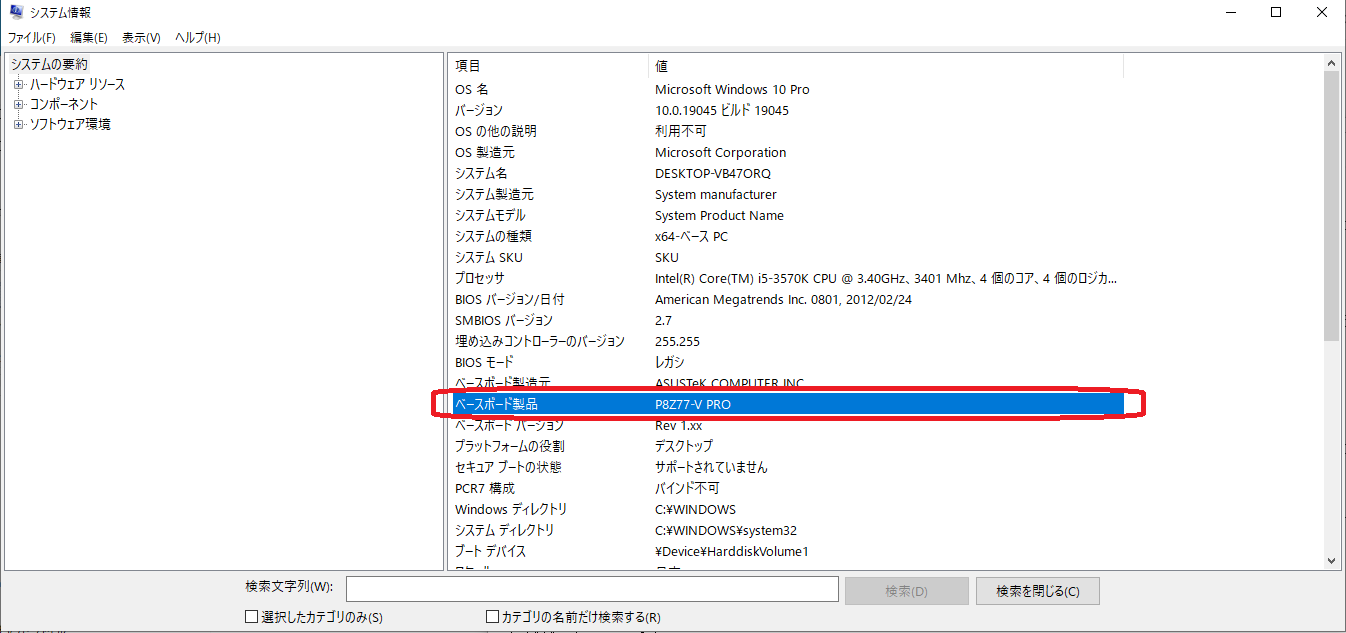Viewport: 1346px width, 633px height.
Task: Expand the ソフトウェア環境 tree node
Action: tap(19, 124)
